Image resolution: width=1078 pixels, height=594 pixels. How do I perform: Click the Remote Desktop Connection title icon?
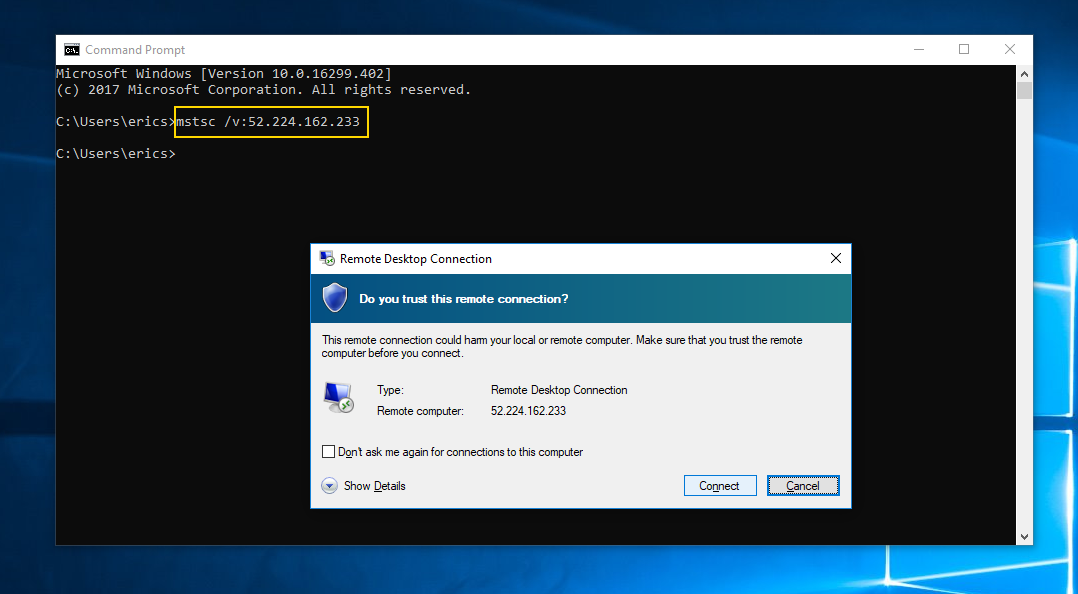[327, 258]
